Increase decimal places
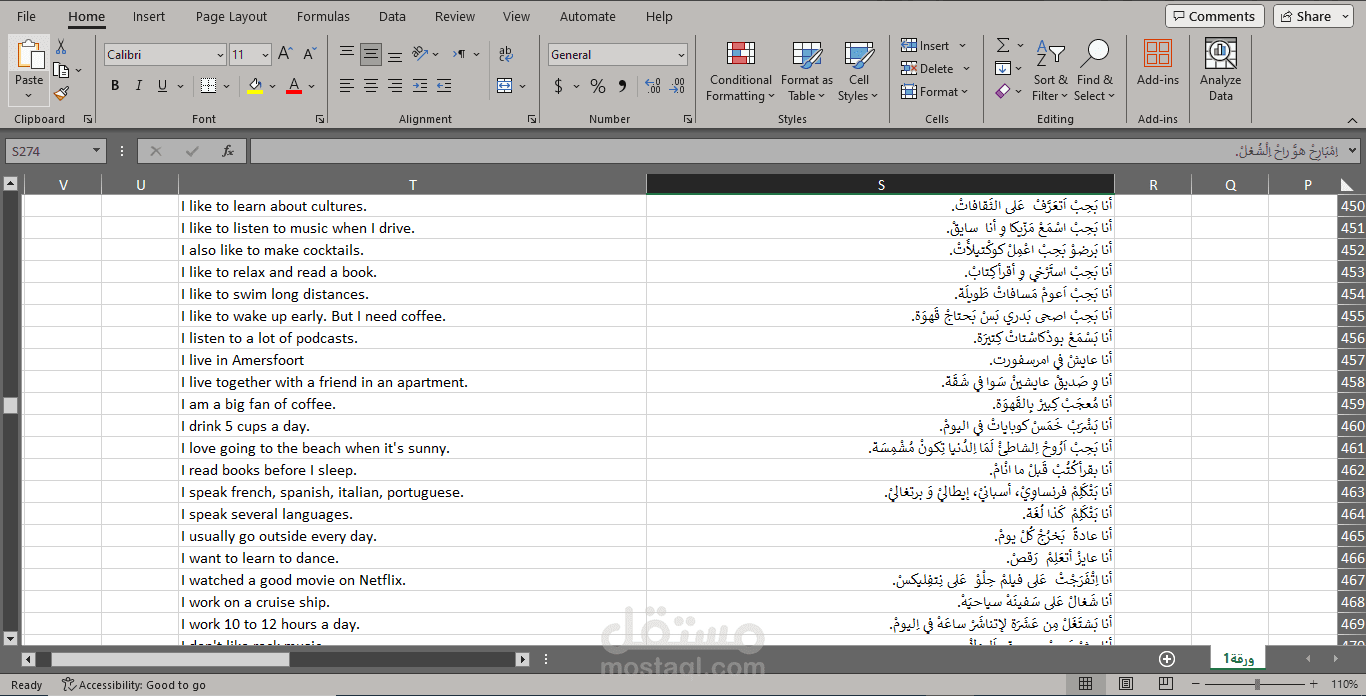The image size is (1366, 696). [653, 86]
